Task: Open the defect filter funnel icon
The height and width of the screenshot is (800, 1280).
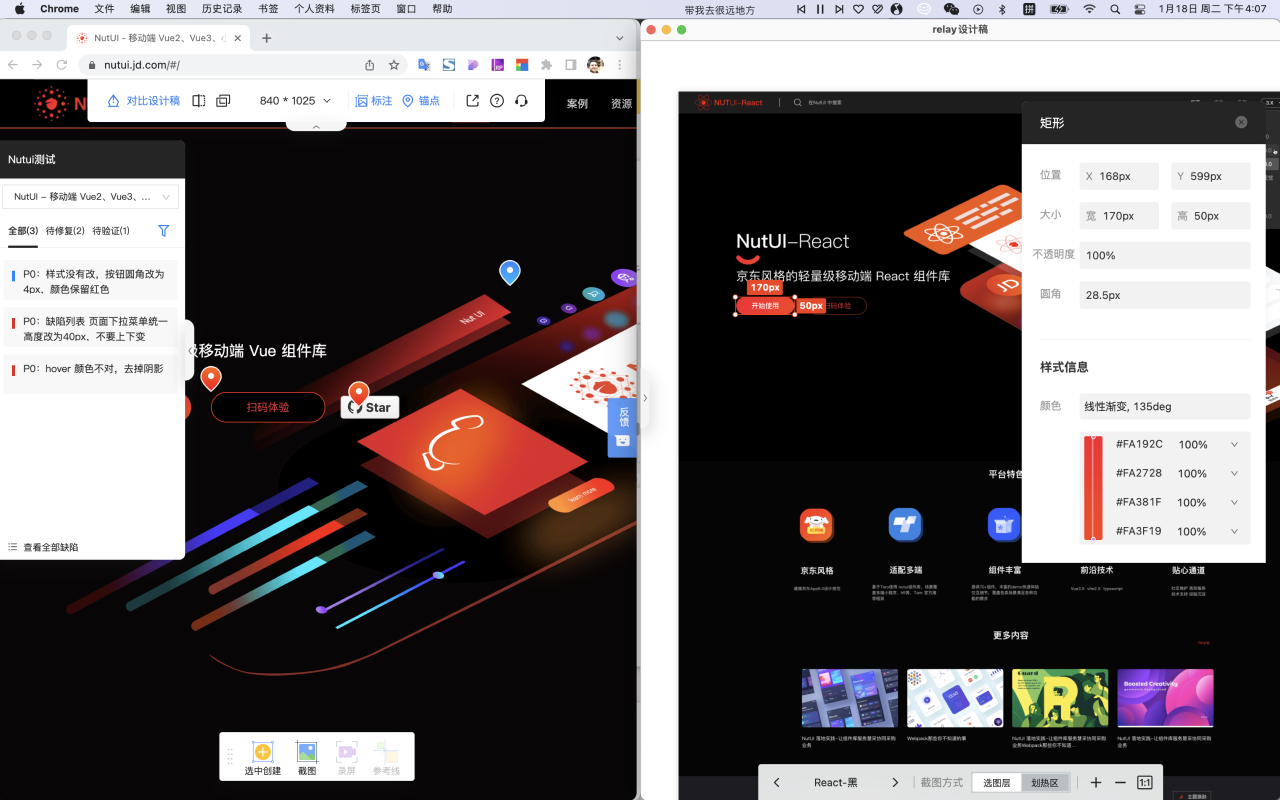Action: click(164, 231)
